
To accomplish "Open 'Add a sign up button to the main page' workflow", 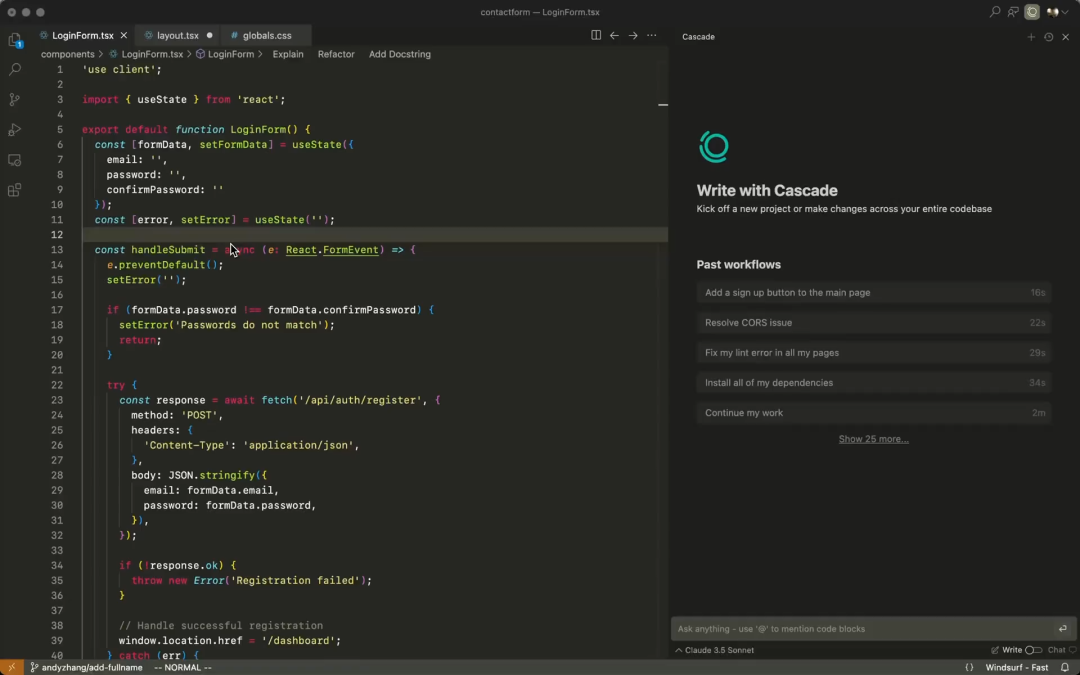I will pyautogui.click(x=873, y=292).
